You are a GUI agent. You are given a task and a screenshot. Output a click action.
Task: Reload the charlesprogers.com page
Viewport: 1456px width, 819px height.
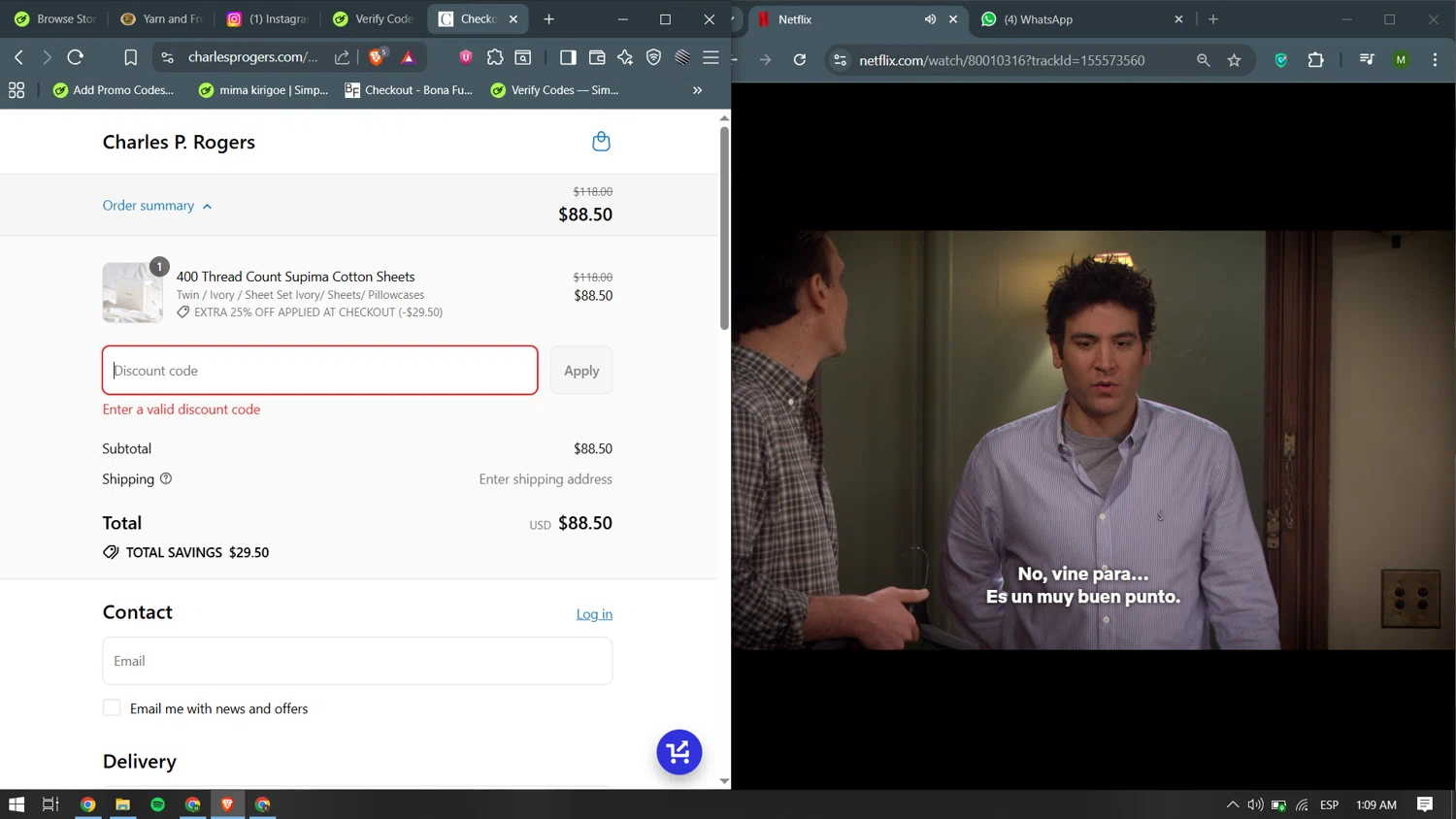pos(76,57)
